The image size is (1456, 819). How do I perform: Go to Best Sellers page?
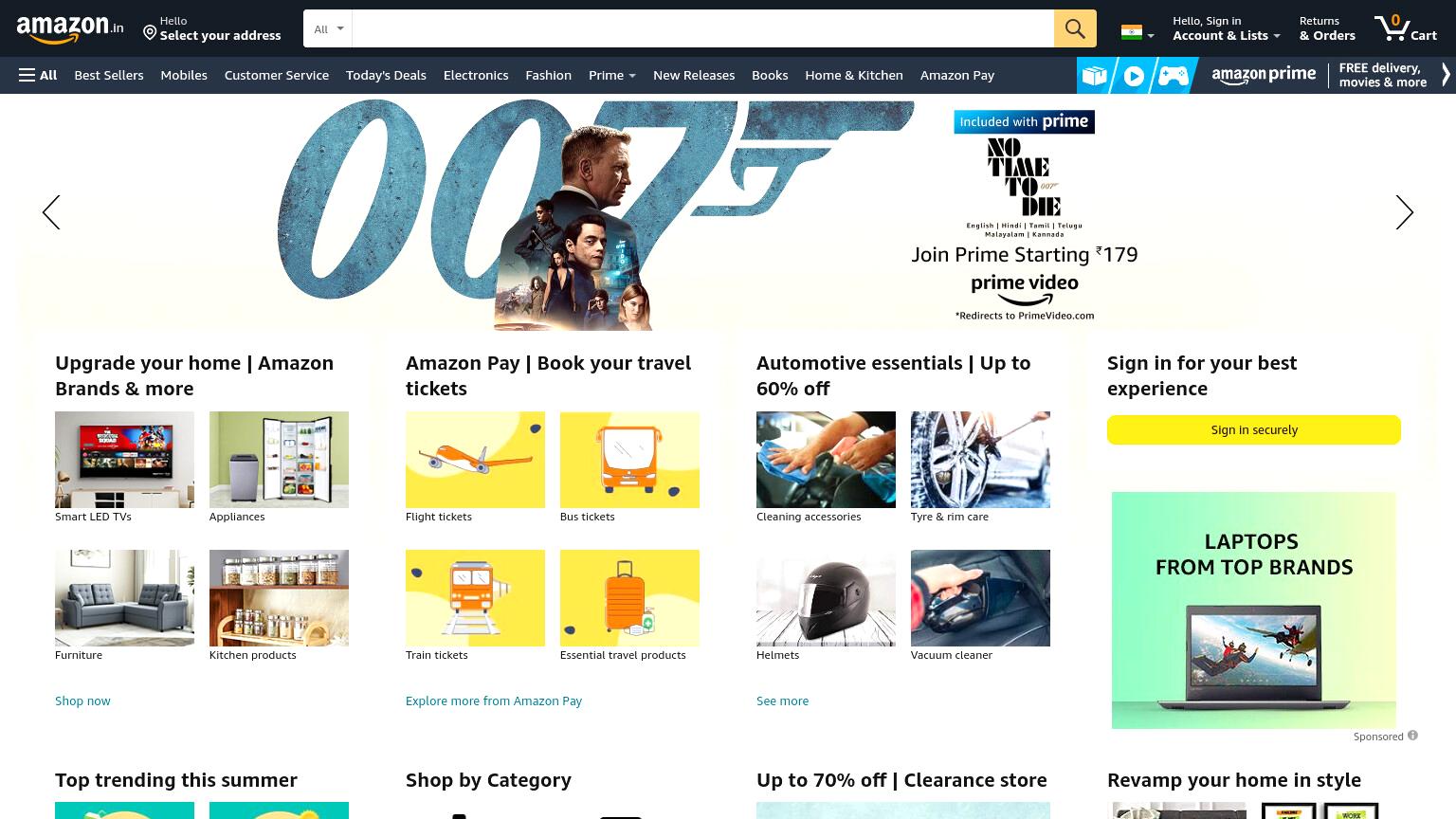pos(109,75)
